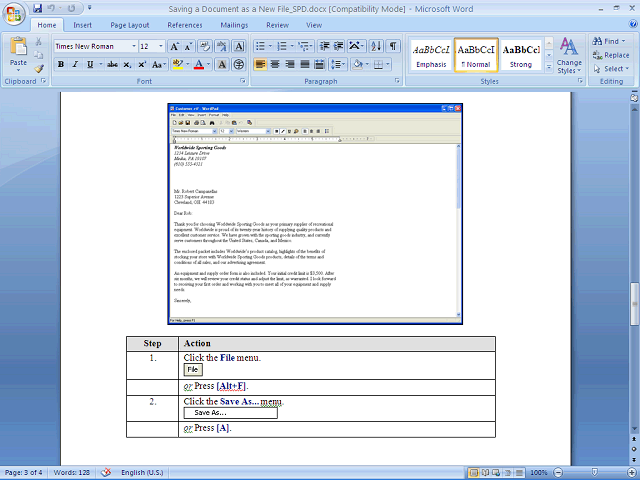Switch to the References tab
Screen dimensions: 640x480
coord(185,25)
